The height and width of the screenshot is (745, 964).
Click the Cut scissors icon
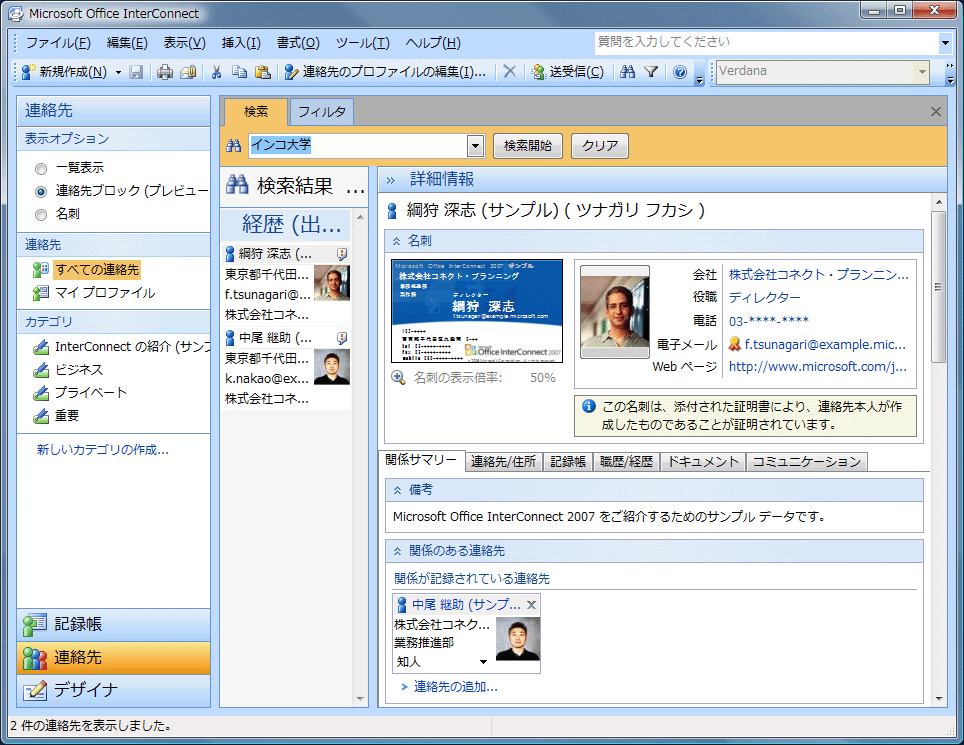(216, 72)
